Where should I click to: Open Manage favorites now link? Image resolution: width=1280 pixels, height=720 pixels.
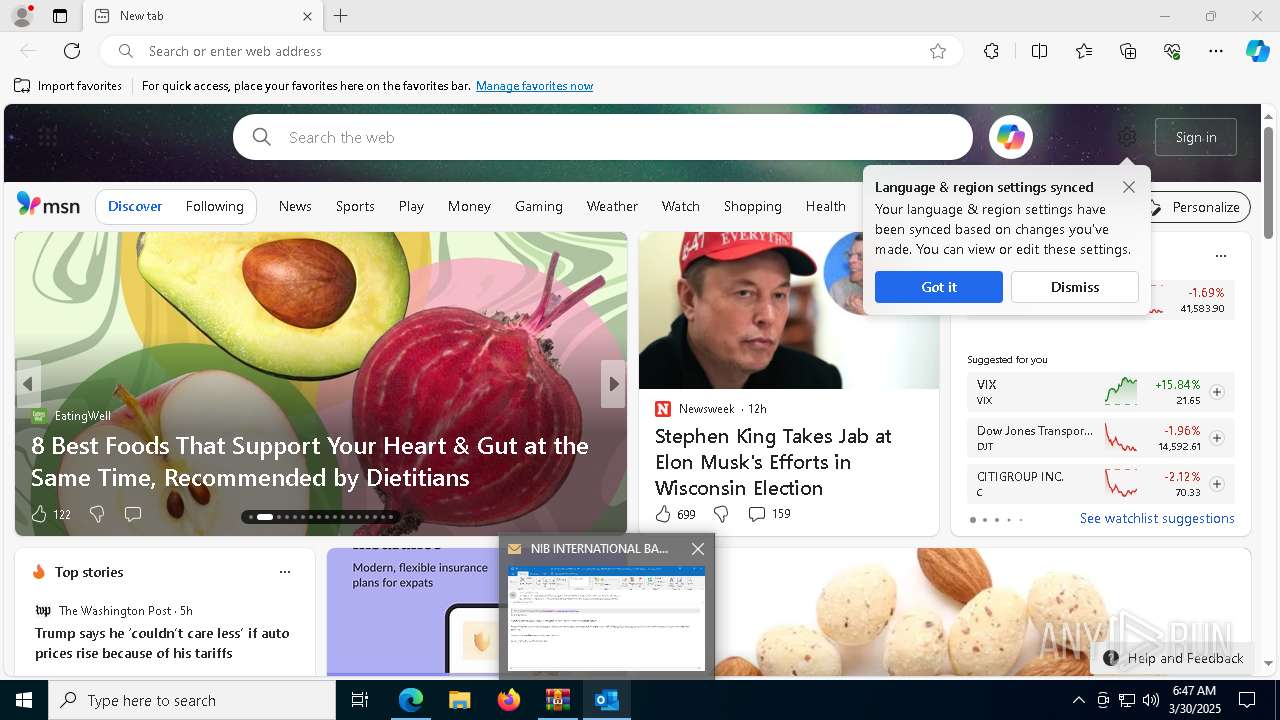[534, 86]
